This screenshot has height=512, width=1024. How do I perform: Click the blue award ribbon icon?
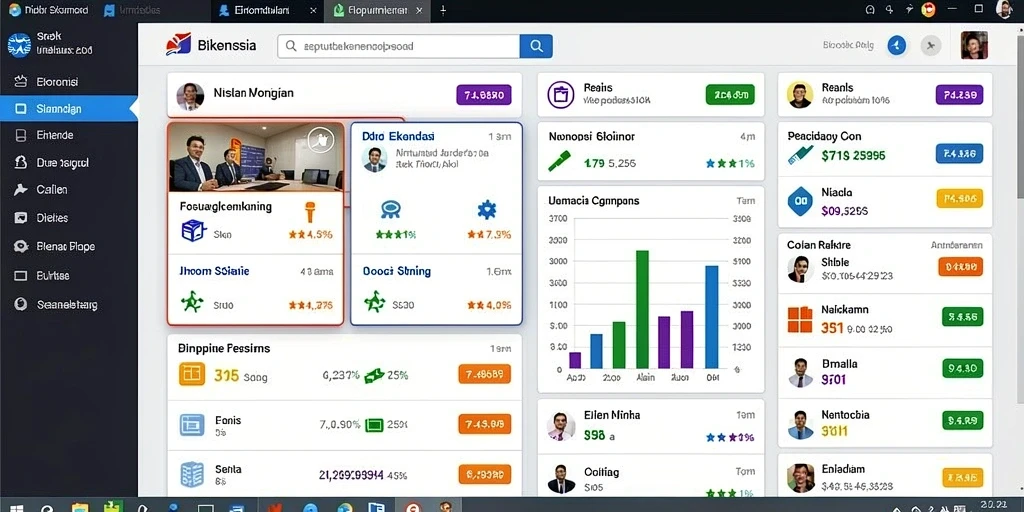[391, 209]
